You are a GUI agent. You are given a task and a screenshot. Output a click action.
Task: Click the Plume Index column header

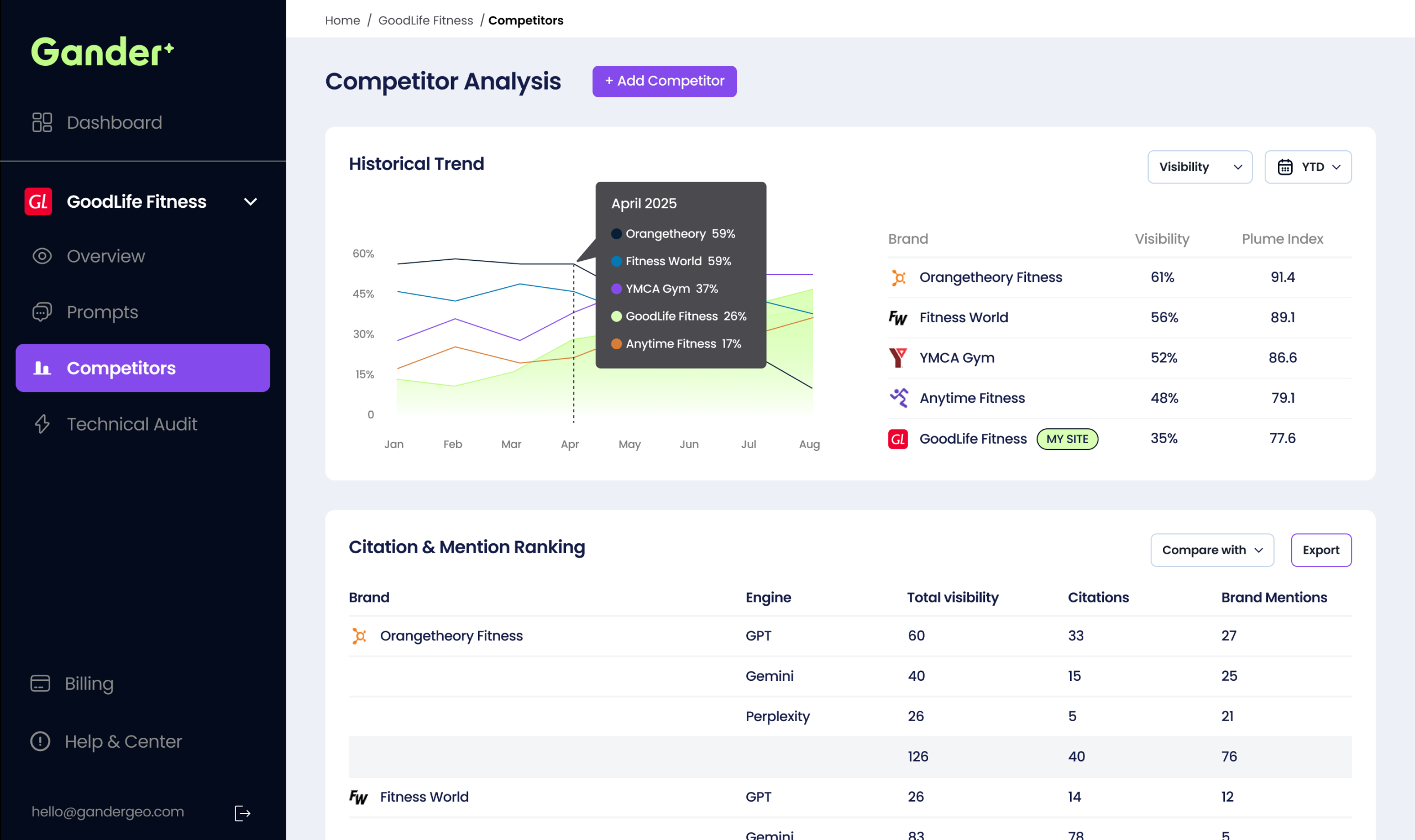(x=1282, y=239)
